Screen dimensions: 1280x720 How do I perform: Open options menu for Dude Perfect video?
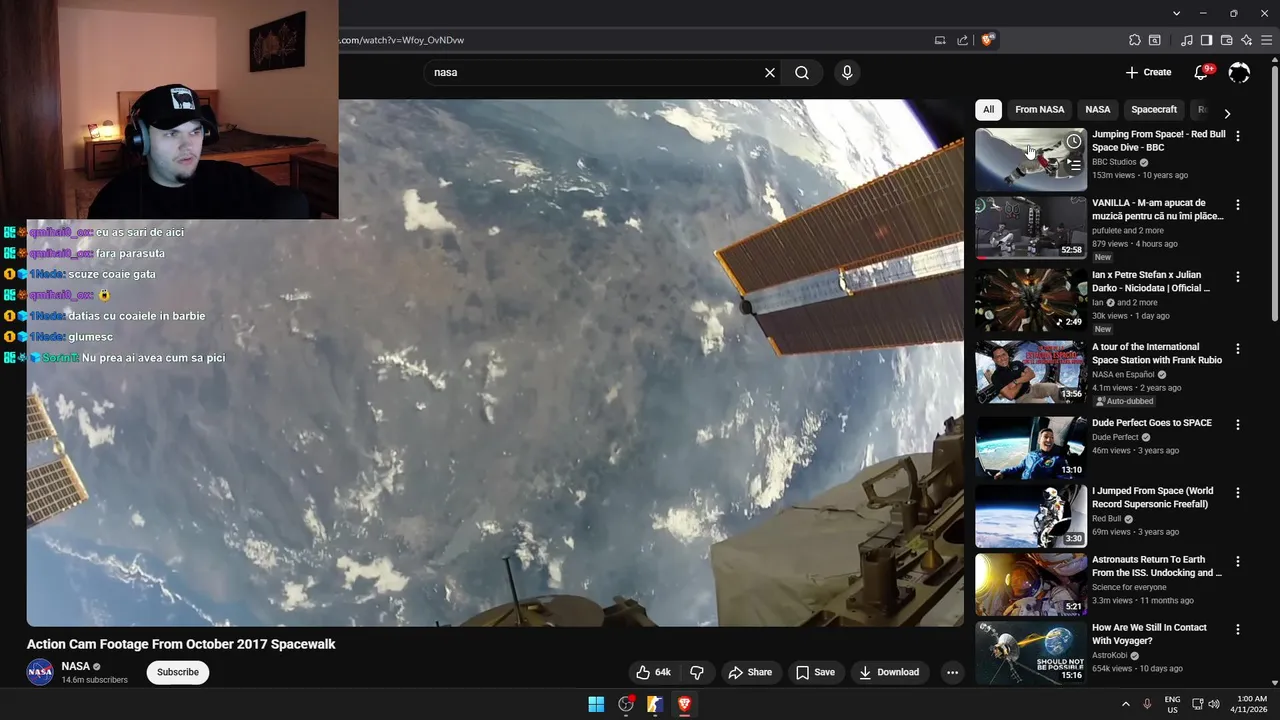1238,425
